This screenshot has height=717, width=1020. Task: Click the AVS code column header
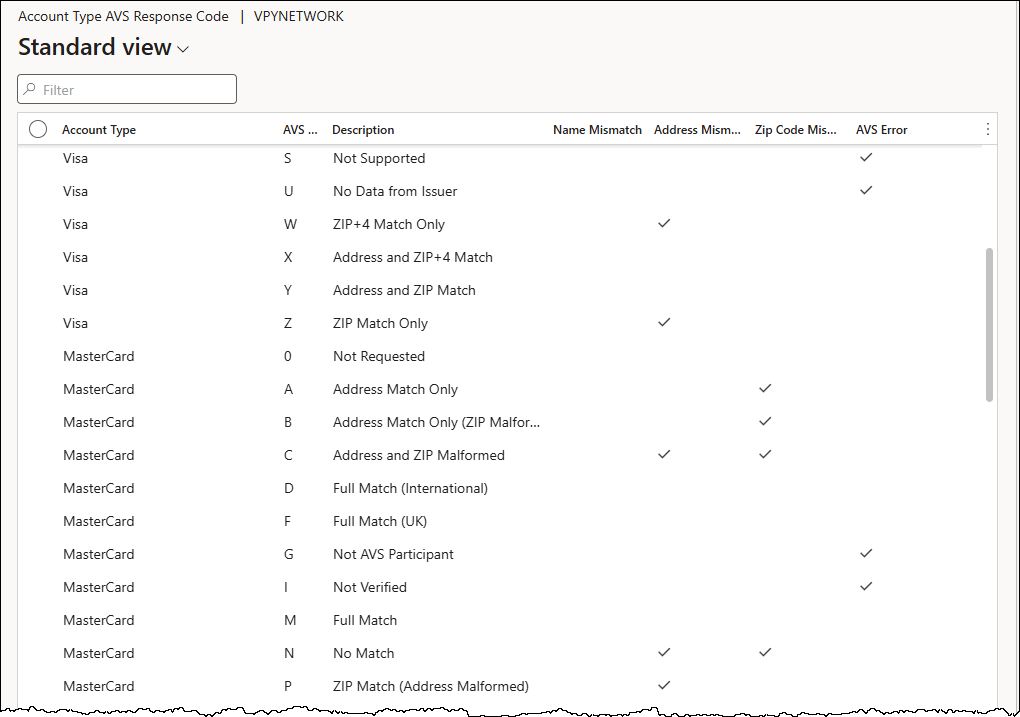300,129
